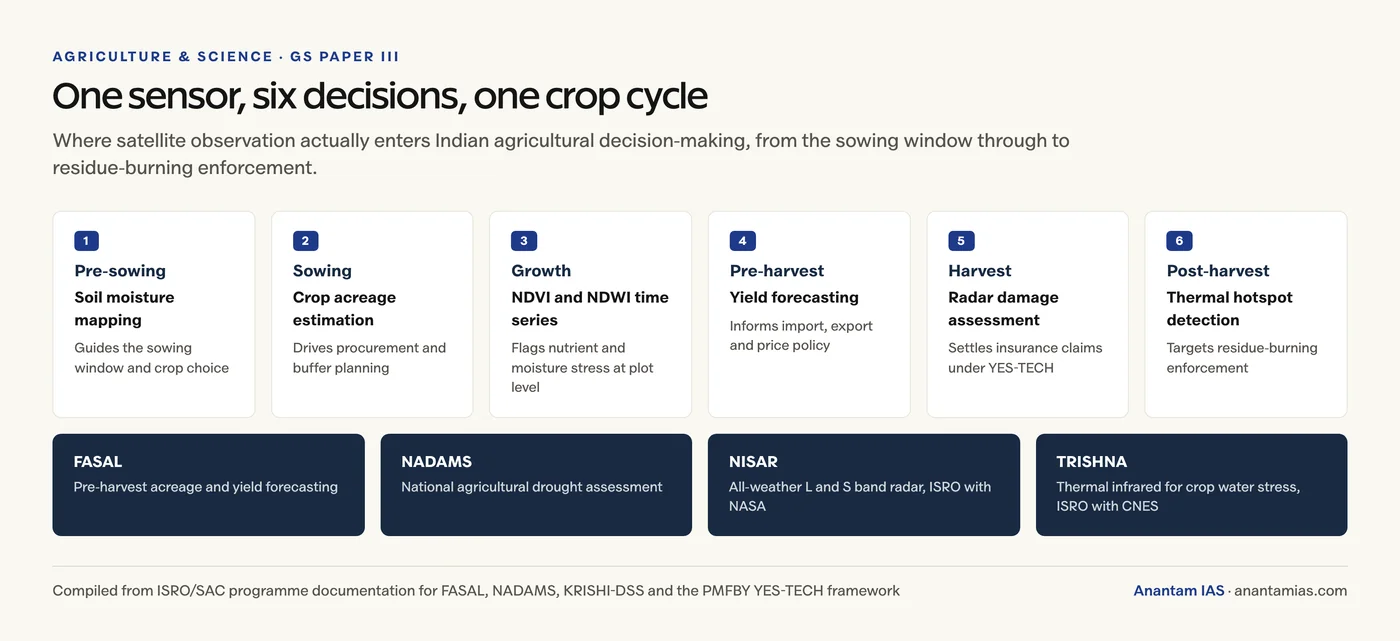Image resolution: width=1400 pixels, height=641 pixels.
Task: Click the Crop acreage estimation heading
Action: point(344,309)
